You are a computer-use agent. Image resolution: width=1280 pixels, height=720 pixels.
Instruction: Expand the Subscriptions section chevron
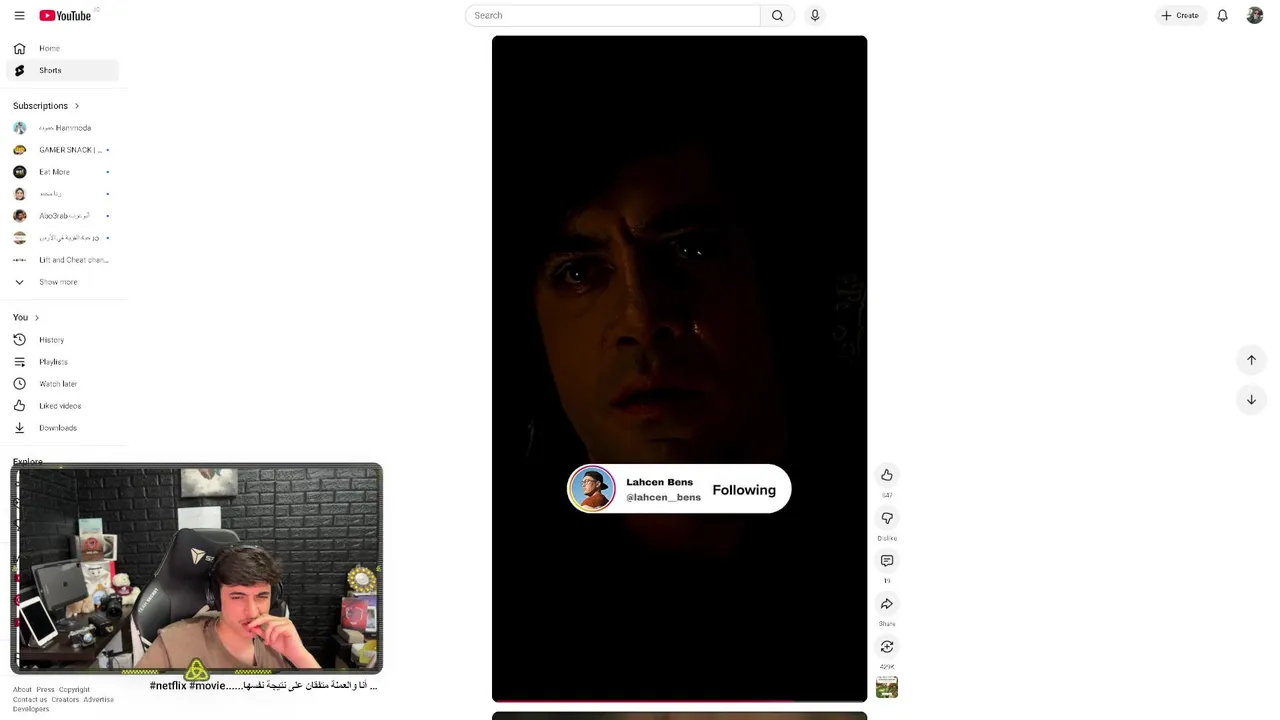76,106
